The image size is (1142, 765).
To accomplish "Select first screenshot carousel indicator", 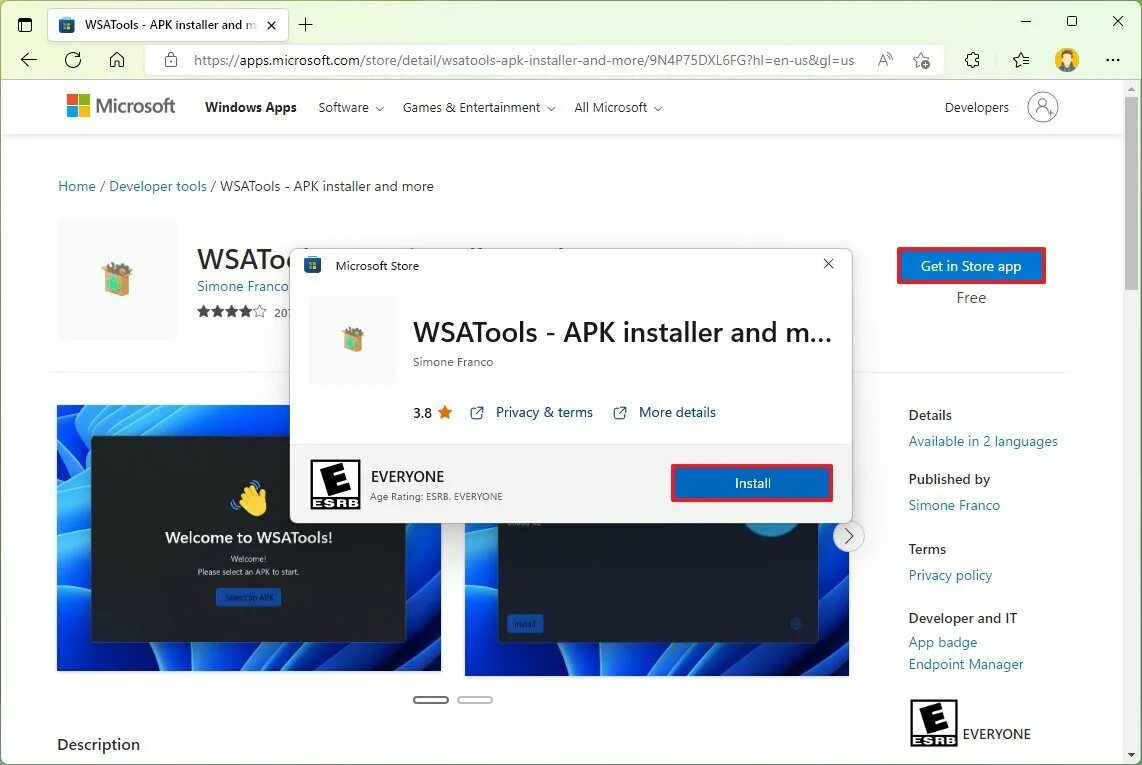I will click(x=430, y=700).
